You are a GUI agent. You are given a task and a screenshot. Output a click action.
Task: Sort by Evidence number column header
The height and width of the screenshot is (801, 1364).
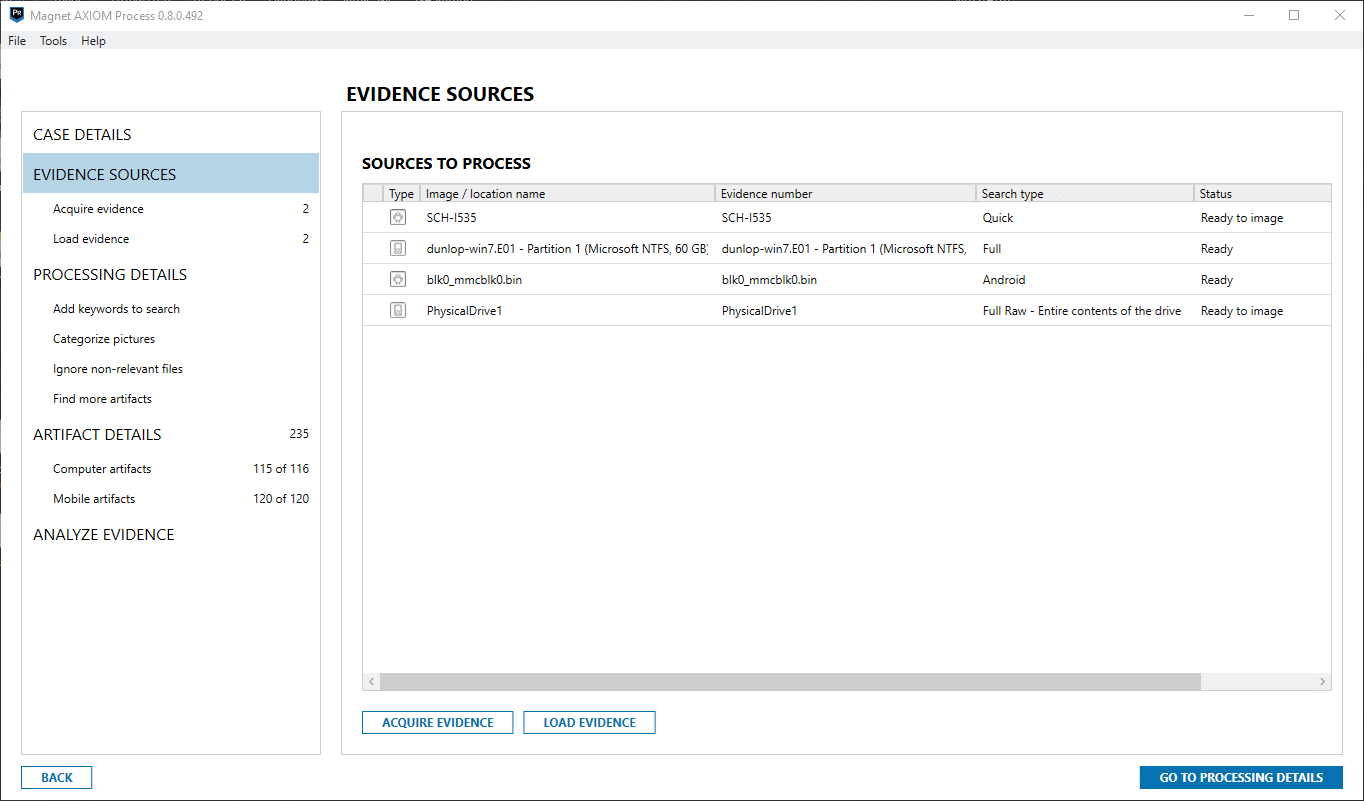pyautogui.click(x=846, y=194)
